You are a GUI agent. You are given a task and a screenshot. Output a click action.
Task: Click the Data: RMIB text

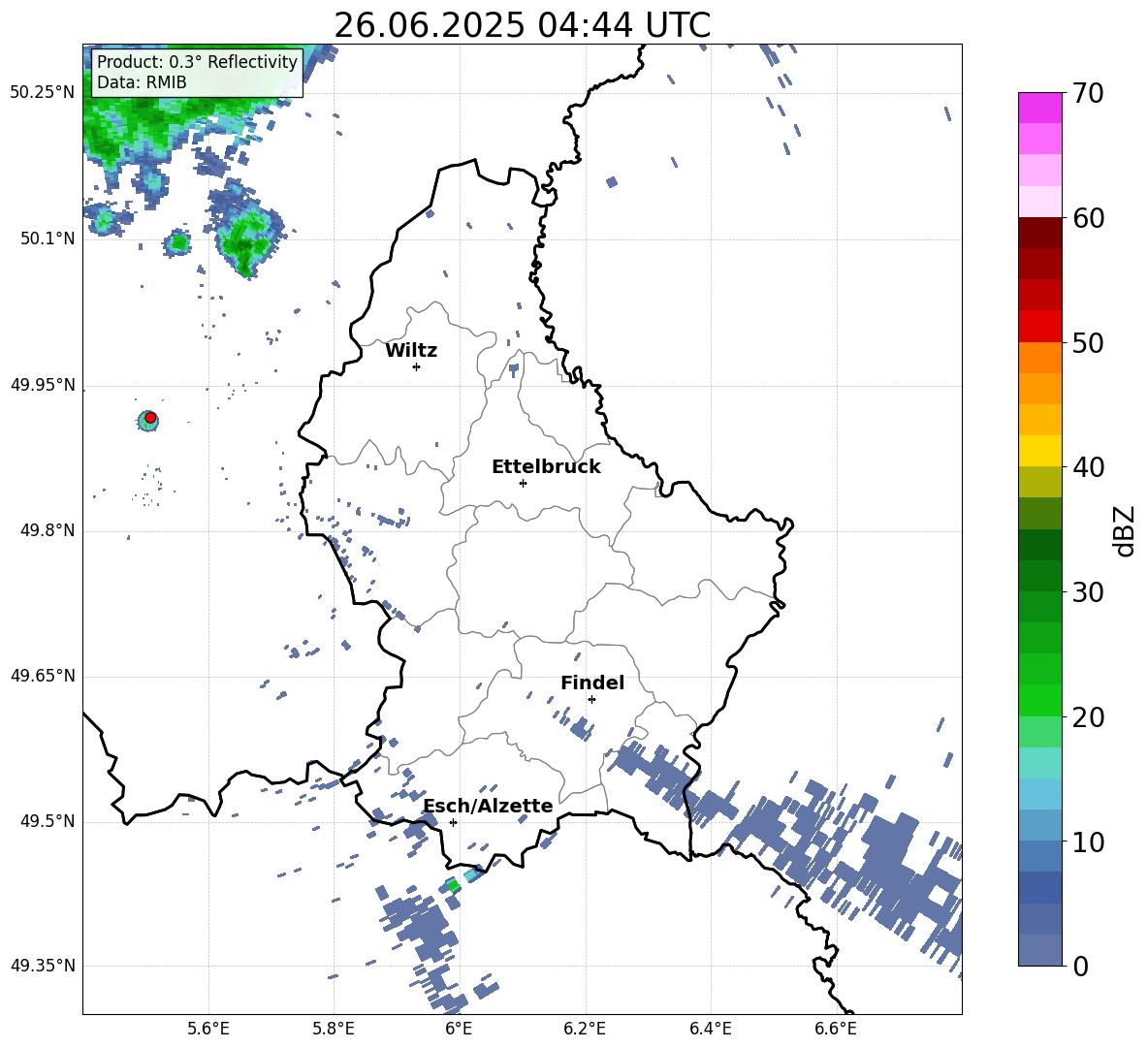[142, 82]
